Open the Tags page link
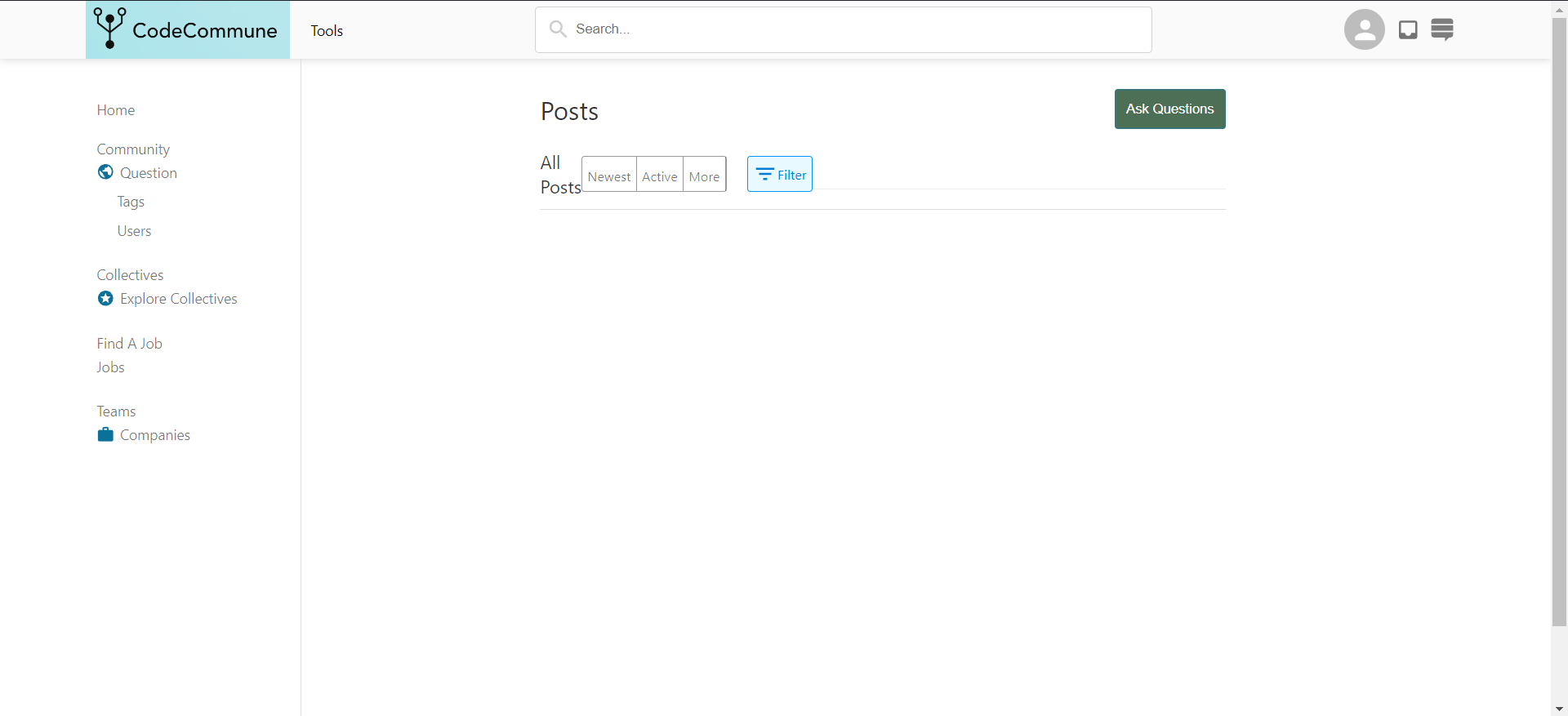This screenshot has width=1568, height=716. coord(131,202)
